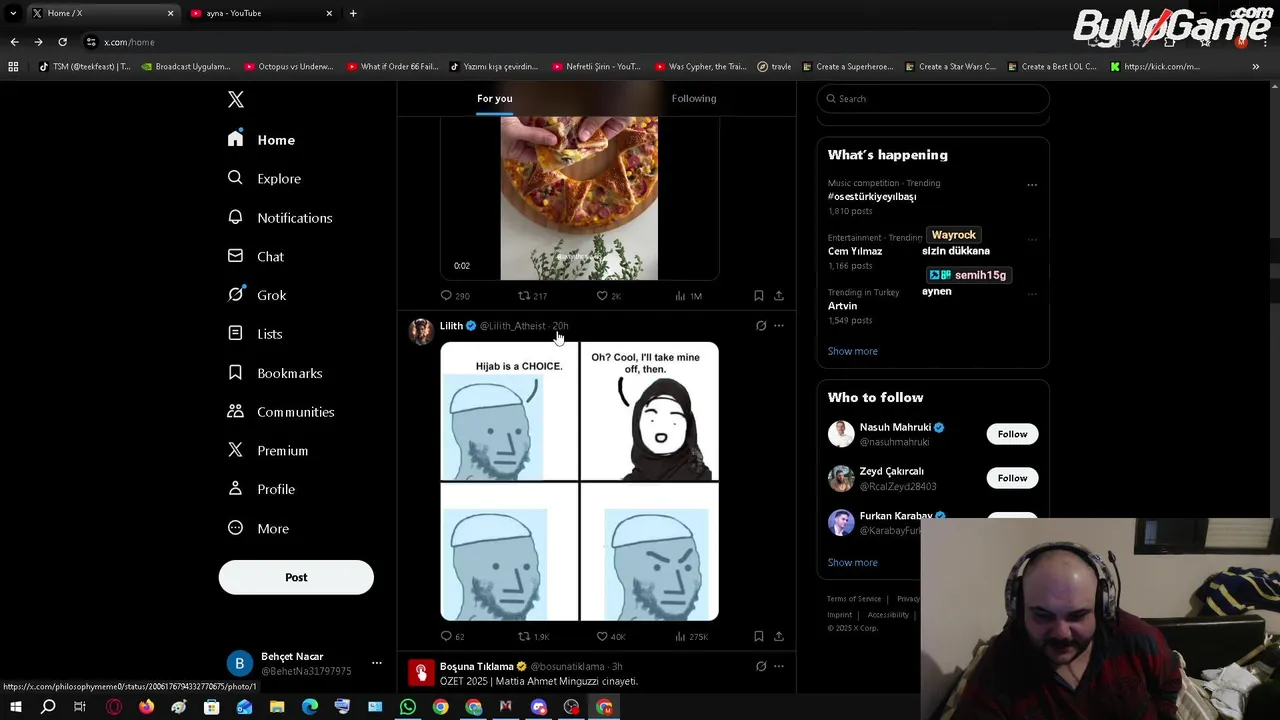Open the Hijab meme image
Image resolution: width=1280 pixels, height=720 pixels.
click(579, 481)
